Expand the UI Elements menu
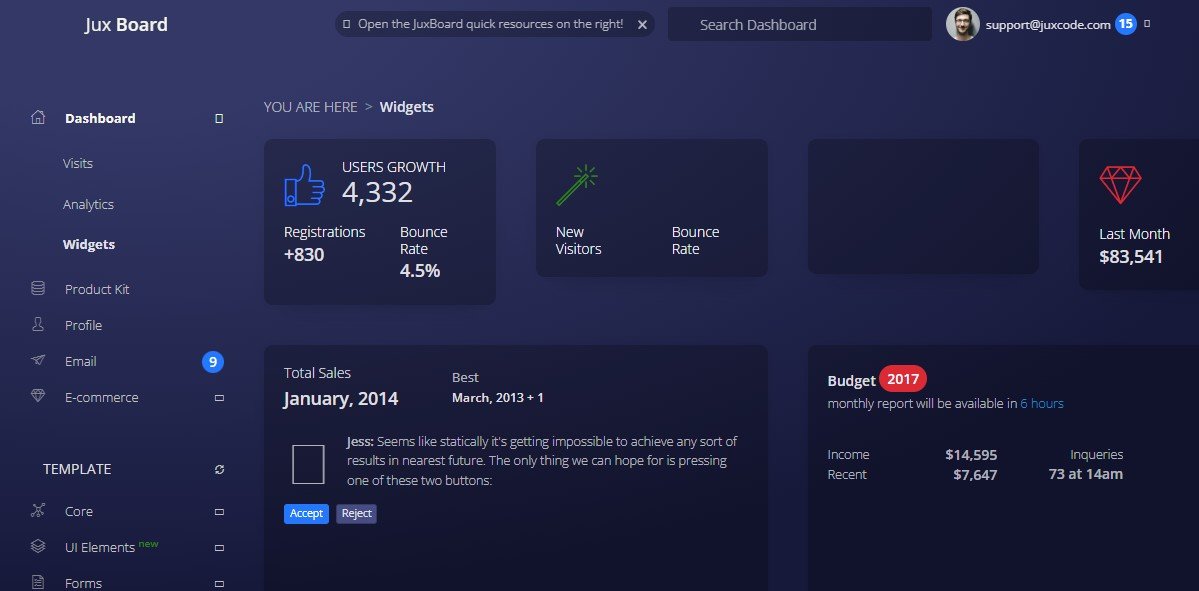 click(219, 548)
